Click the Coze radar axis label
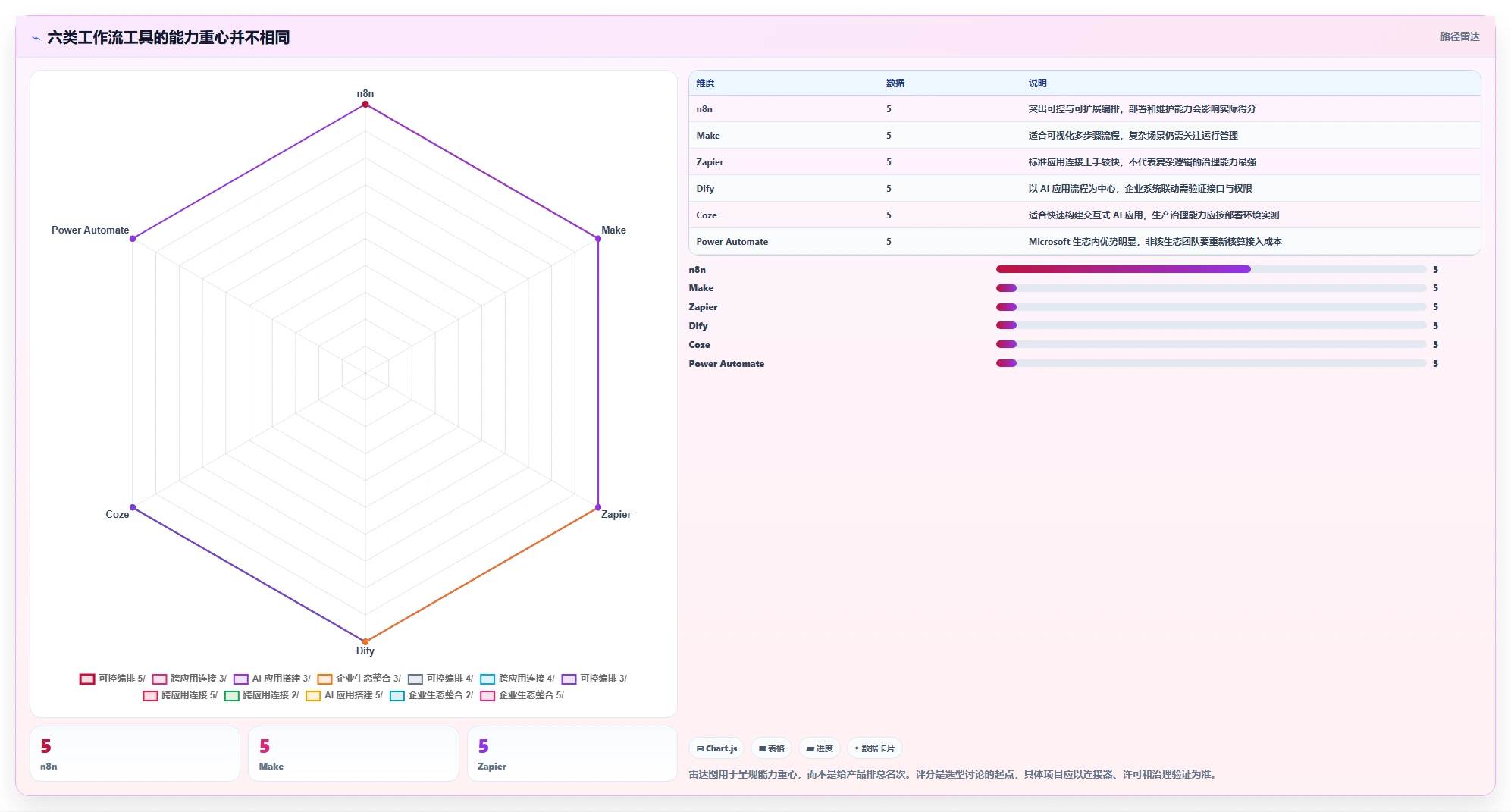Viewport: 1511px width, 812px height. pos(118,514)
